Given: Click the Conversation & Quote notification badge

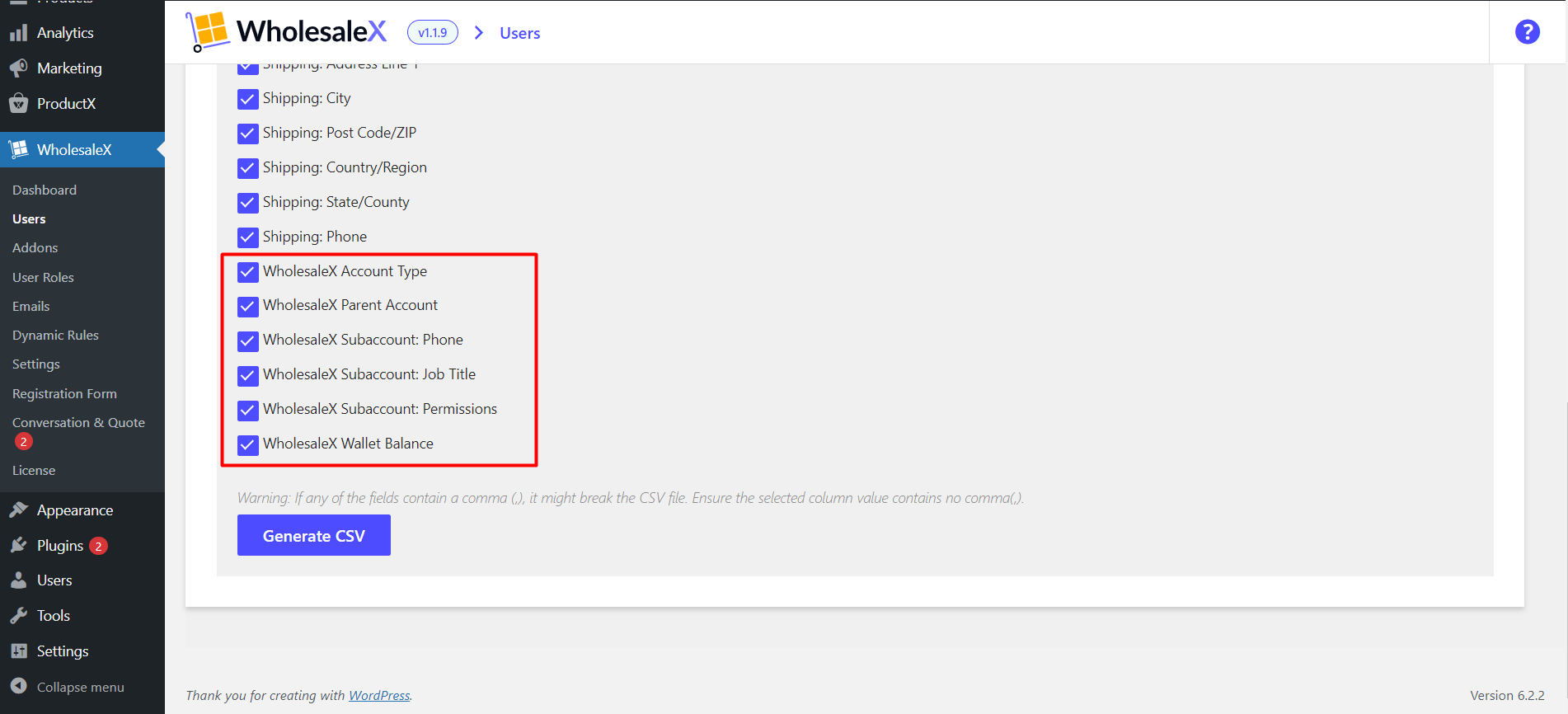Looking at the screenshot, I should [x=24, y=442].
